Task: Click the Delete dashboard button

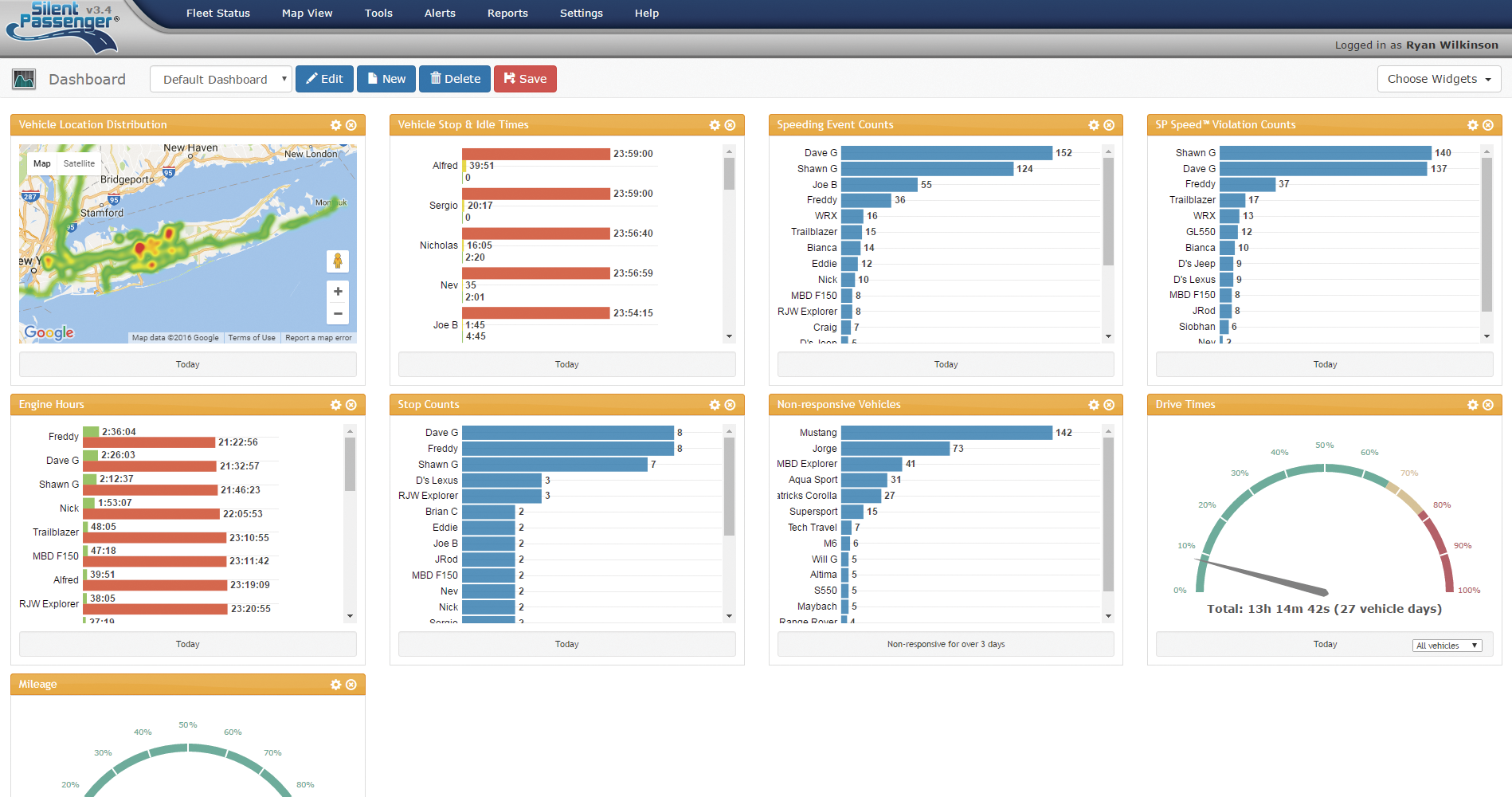Action: (456, 79)
